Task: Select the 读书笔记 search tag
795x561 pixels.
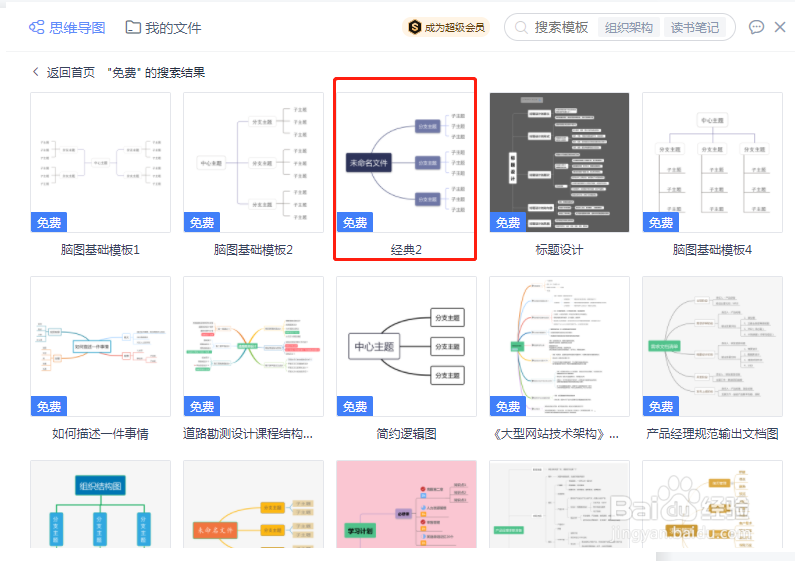Action: (695, 27)
